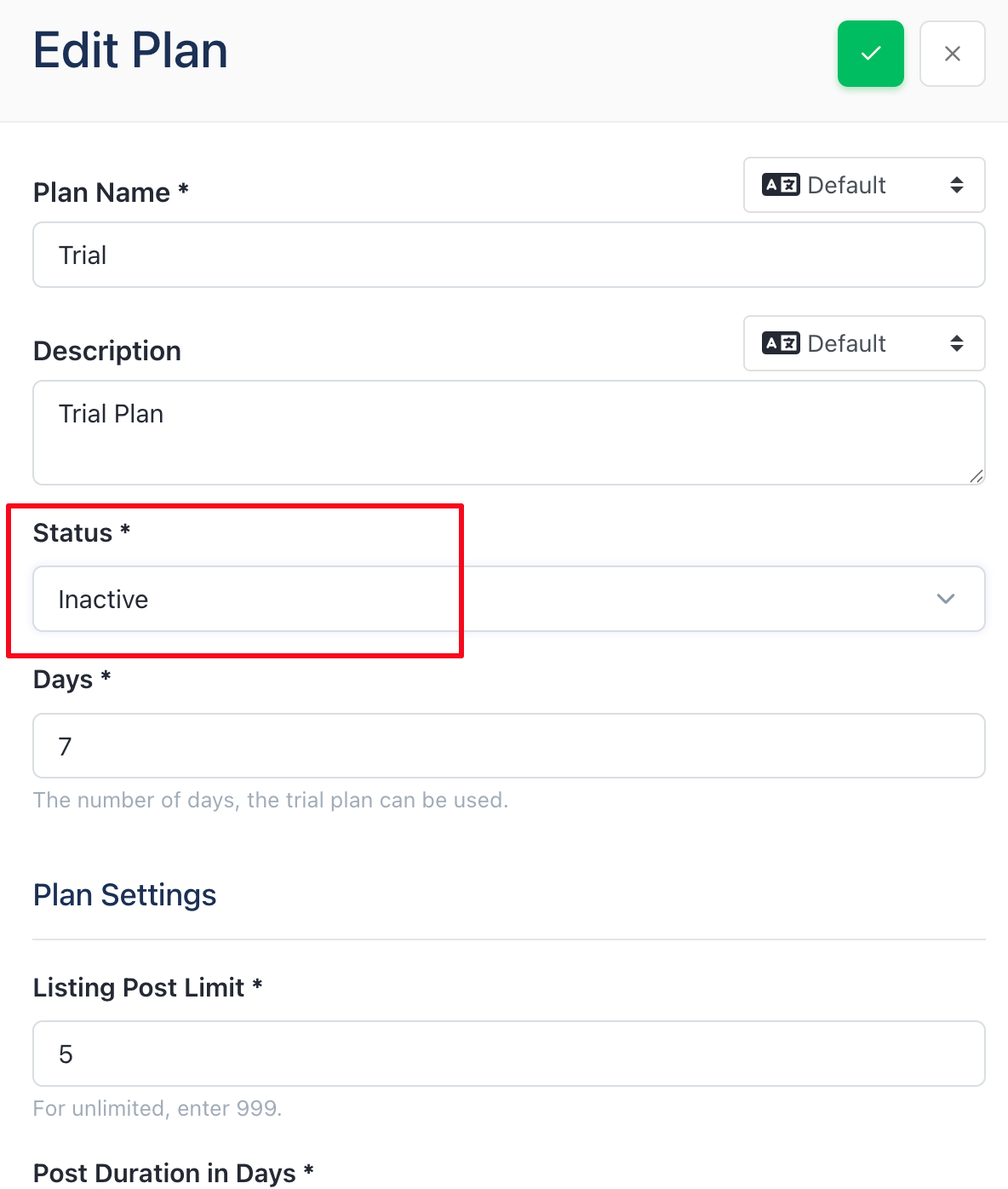Click the Status dropdown chevron arrow
1008x1189 pixels.
[x=946, y=599]
